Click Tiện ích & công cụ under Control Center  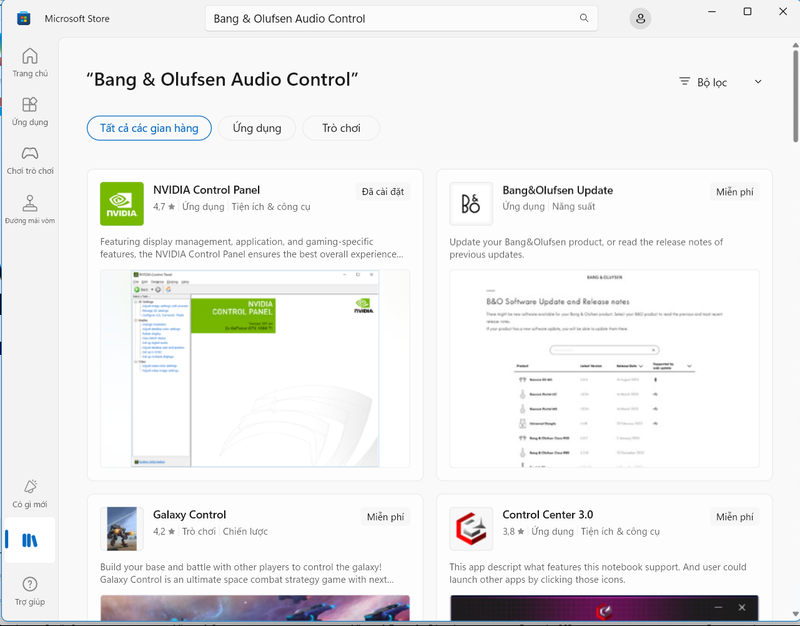[620, 532]
